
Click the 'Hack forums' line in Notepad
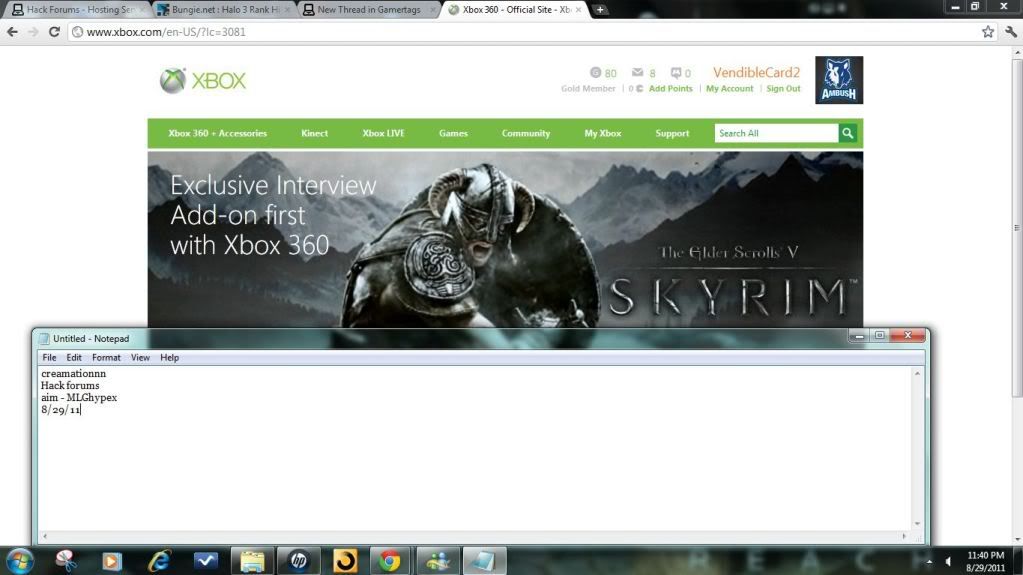point(70,386)
